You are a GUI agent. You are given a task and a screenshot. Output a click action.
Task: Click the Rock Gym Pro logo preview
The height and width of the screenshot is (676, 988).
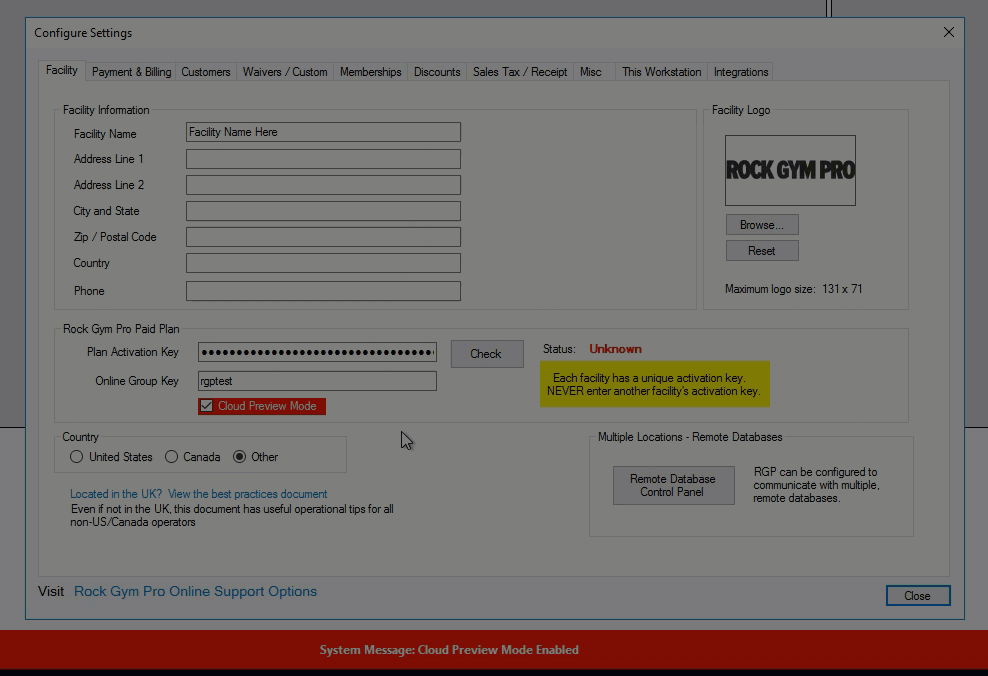[790, 170]
